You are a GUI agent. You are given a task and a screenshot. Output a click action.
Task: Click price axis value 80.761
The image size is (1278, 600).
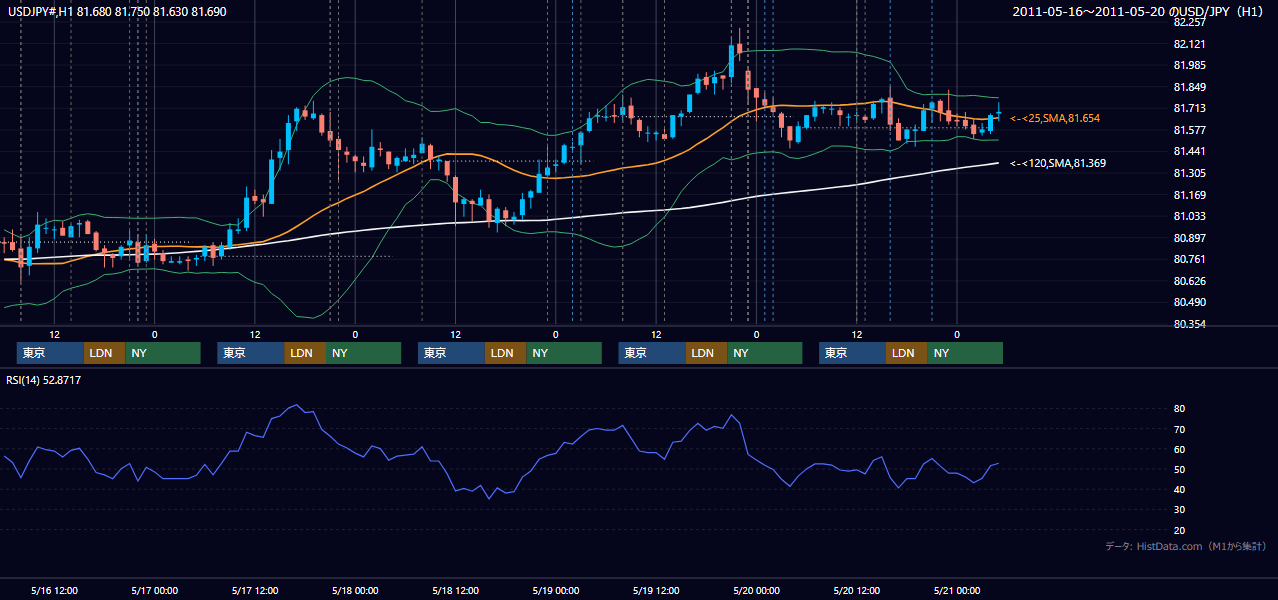tap(1189, 259)
